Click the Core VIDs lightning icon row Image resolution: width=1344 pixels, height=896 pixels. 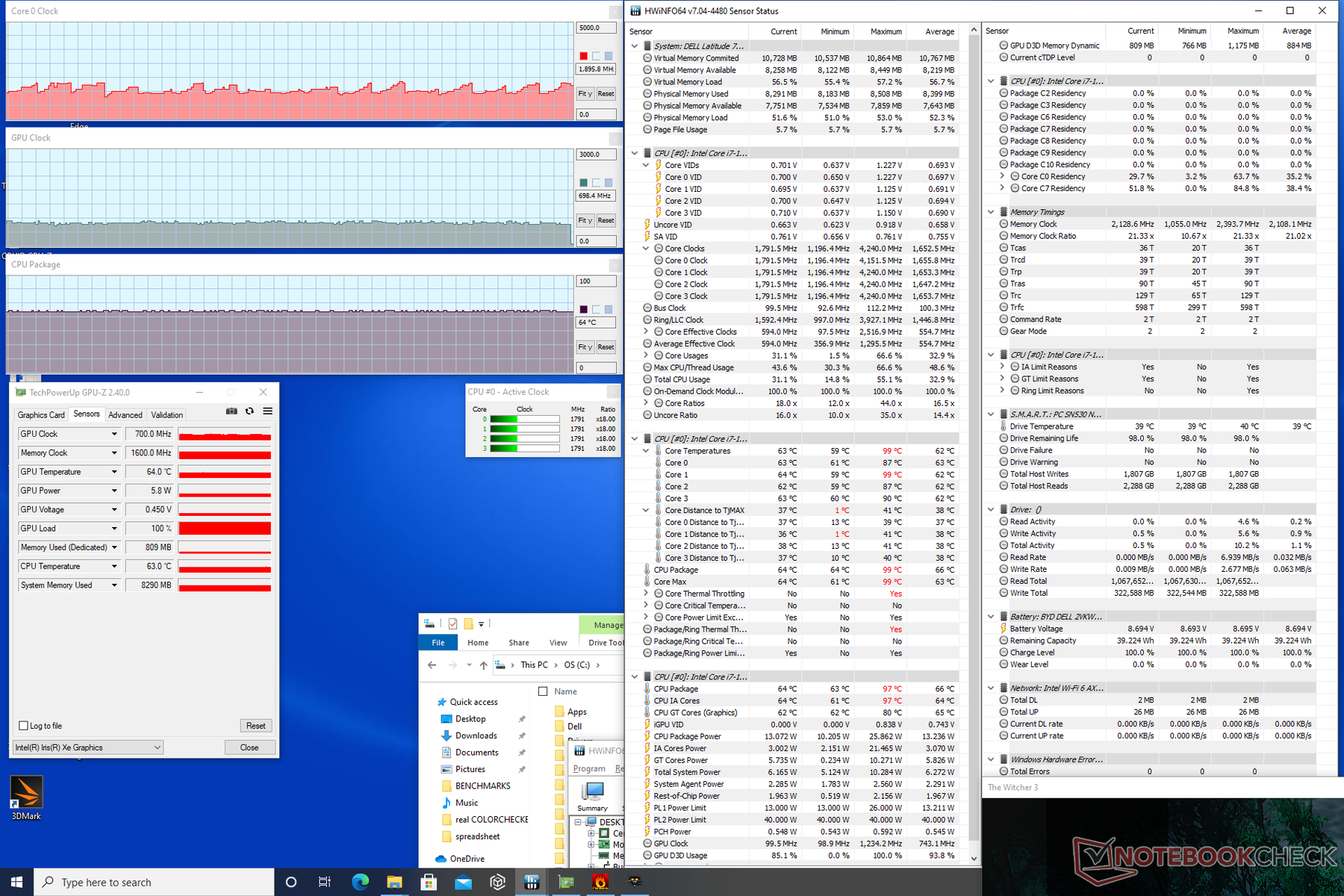pyautogui.click(x=658, y=165)
